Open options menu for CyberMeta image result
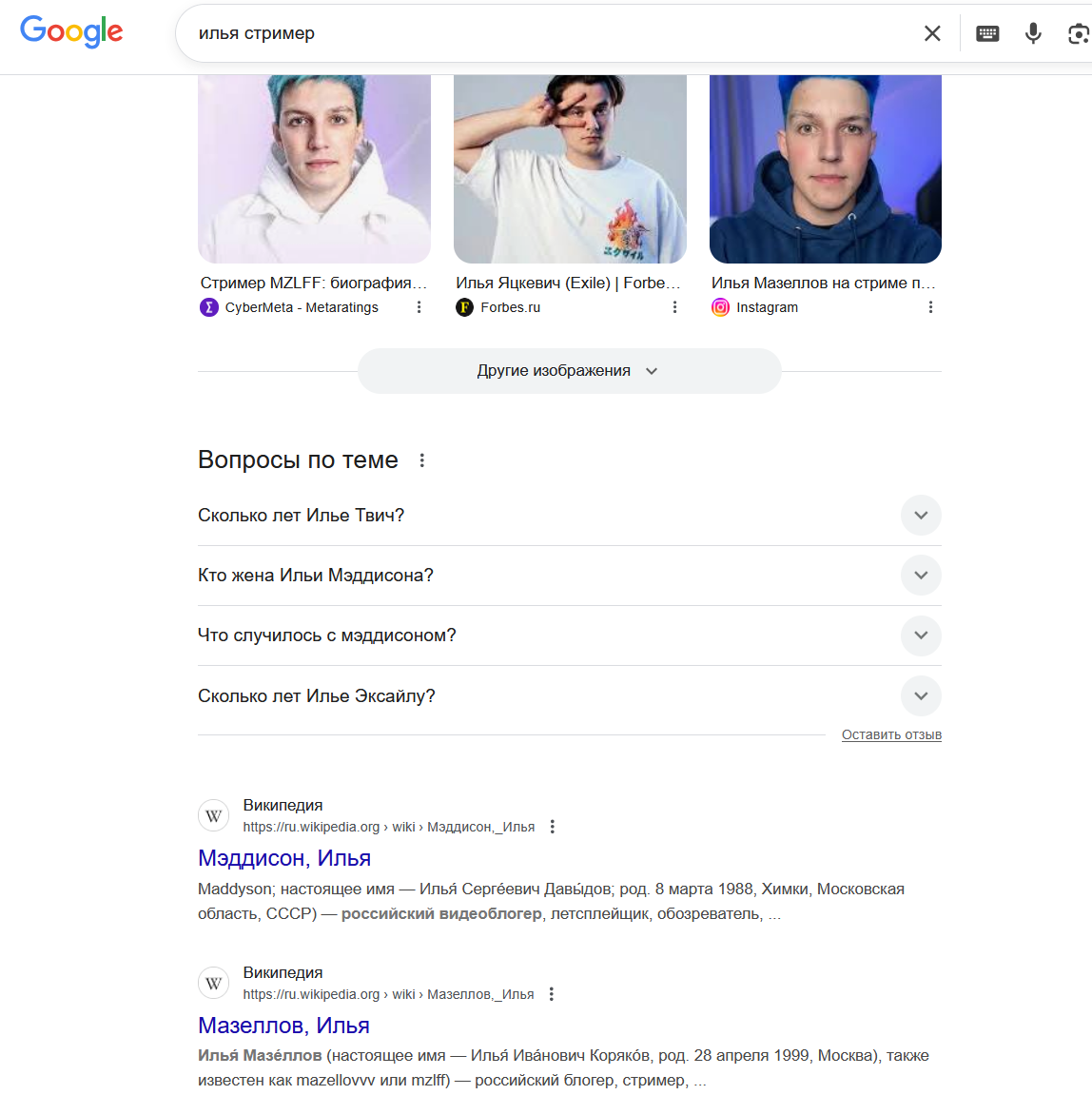 (x=419, y=307)
